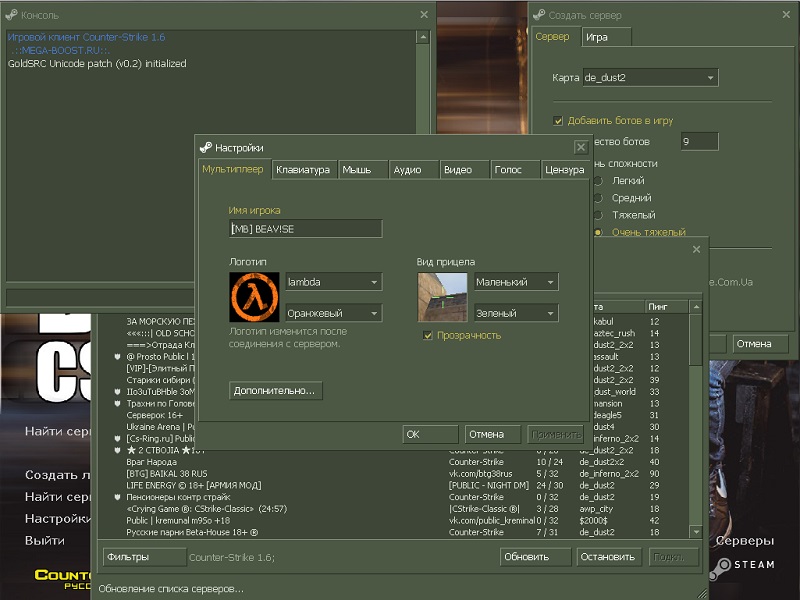Click Отмена in the Настройки dialog
Screen dimensions: 800x600
[x=492, y=435]
